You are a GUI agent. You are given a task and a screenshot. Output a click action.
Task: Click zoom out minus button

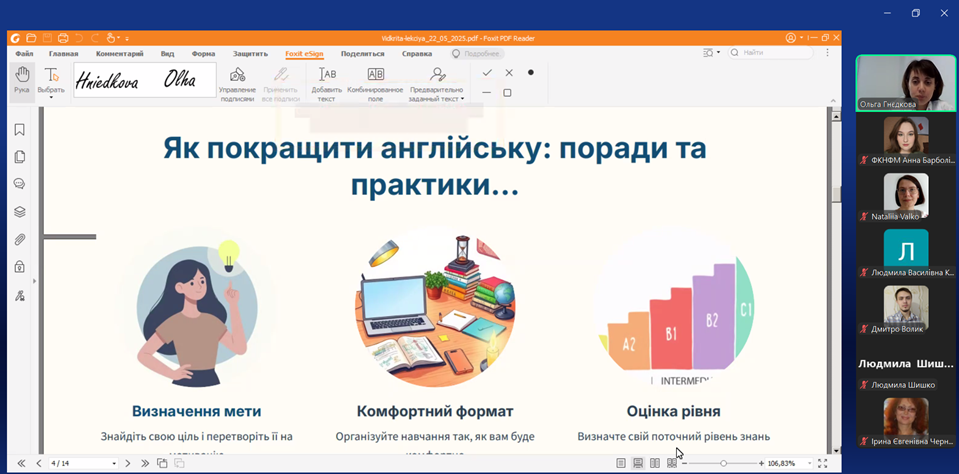coord(684,464)
